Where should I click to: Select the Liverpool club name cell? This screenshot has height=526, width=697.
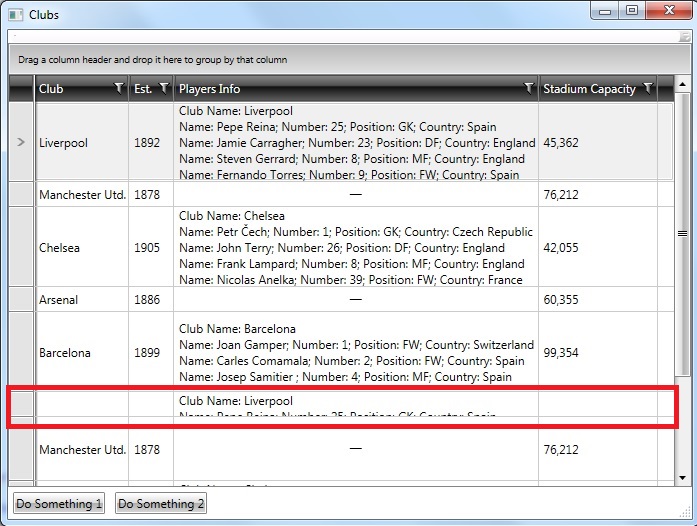82,142
